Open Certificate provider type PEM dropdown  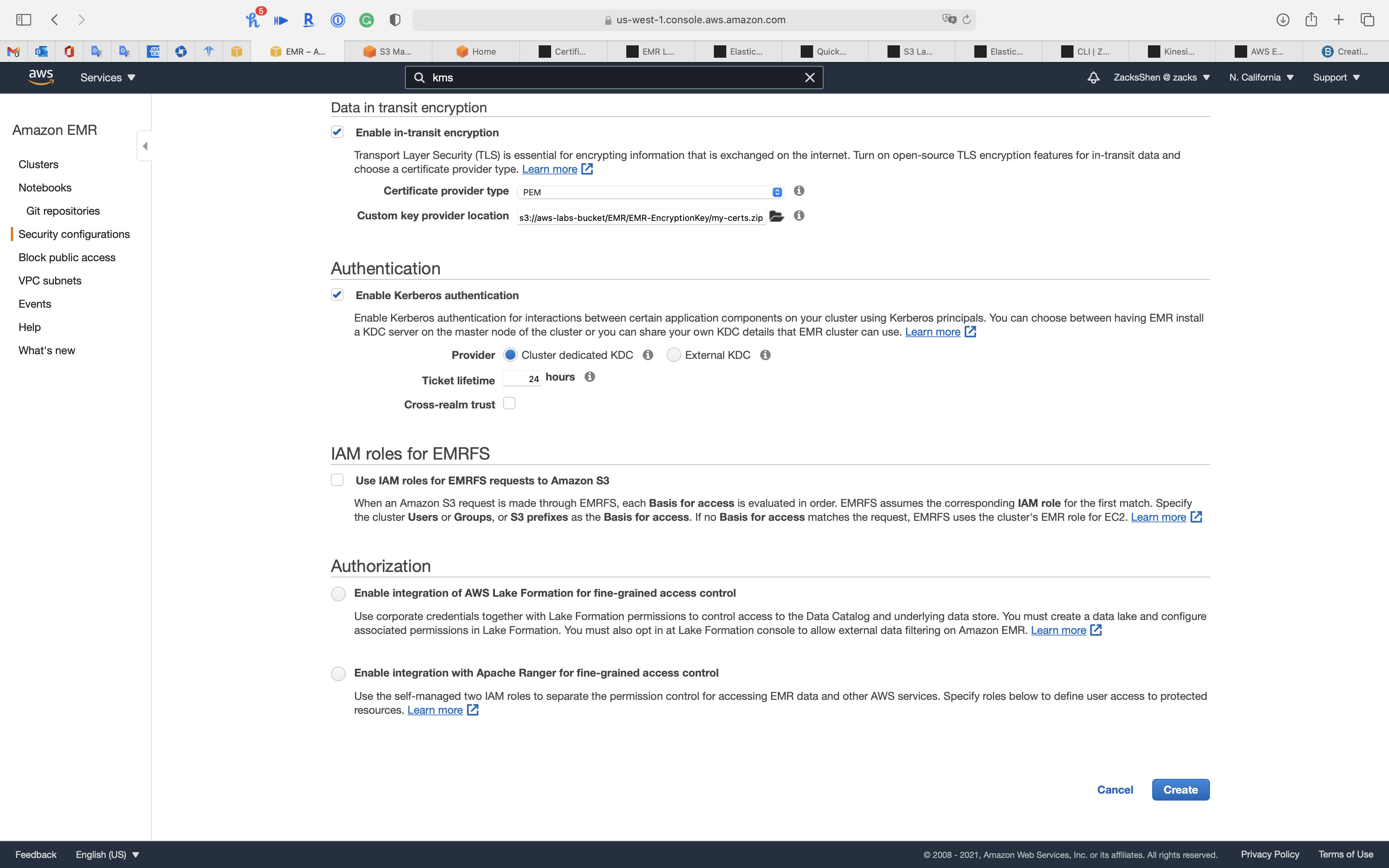tap(650, 192)
